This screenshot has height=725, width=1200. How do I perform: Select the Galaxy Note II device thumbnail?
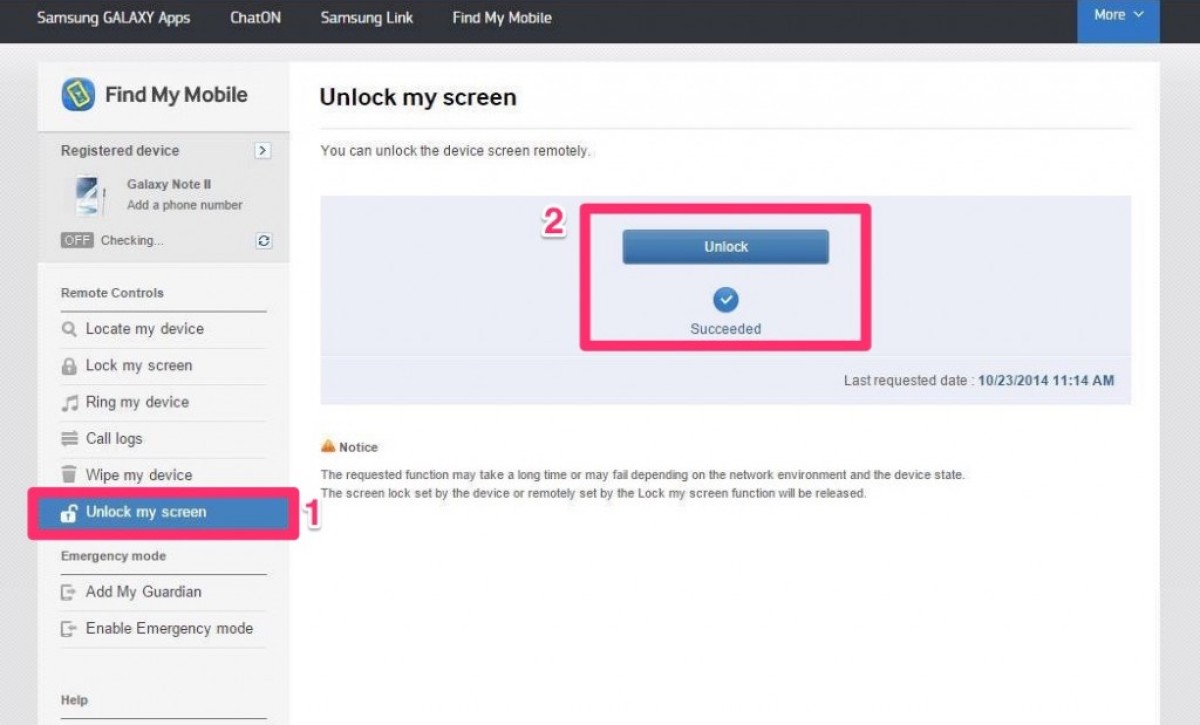90,195
